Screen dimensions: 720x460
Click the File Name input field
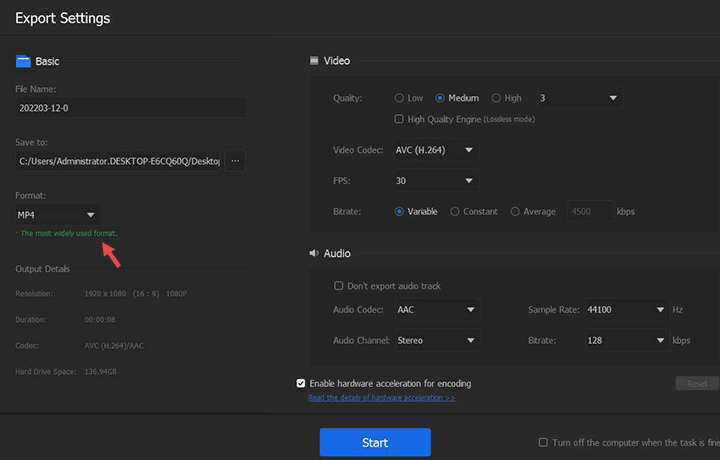(x=129, y=108)
